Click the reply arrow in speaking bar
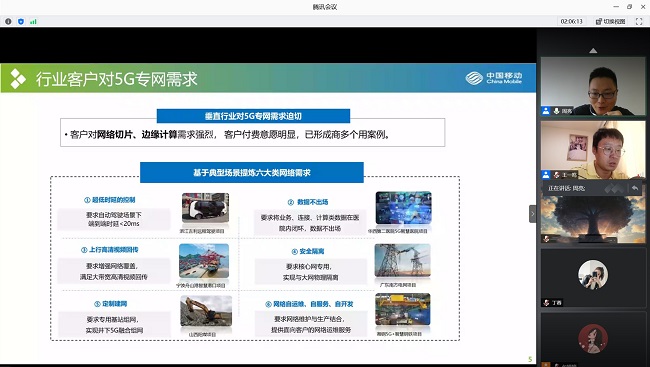This screenshot has height=367, width=650. (635, 188)
